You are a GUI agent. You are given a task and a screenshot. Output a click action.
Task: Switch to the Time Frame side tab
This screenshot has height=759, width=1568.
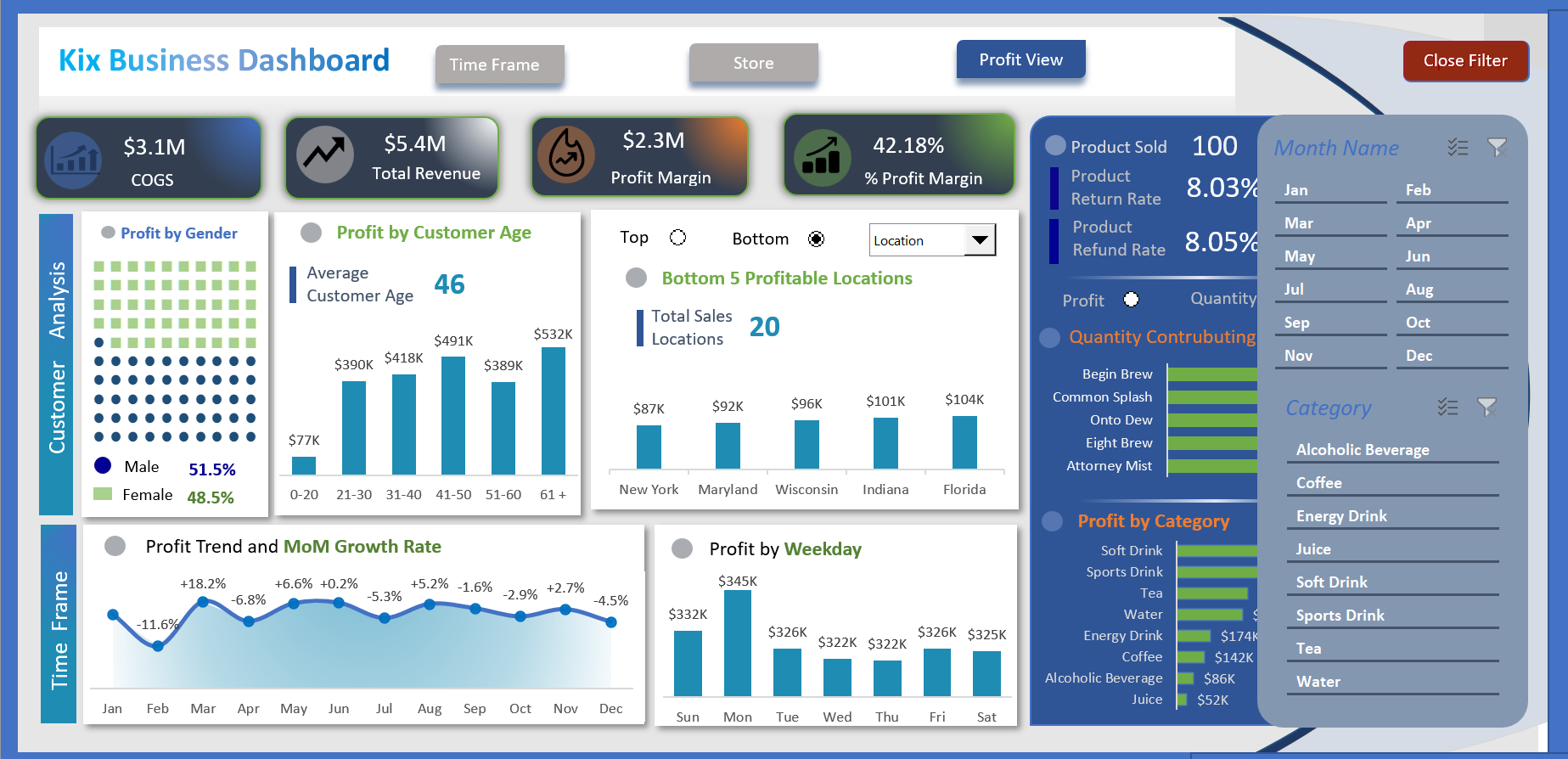pyautogui.click(x=59, y=624)
